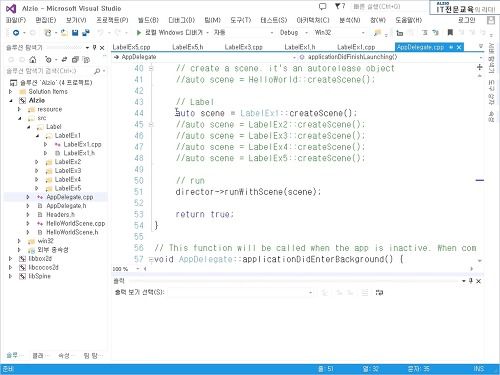
Task: Open the editor tab overflow dropdown
Action: [480, 46]
